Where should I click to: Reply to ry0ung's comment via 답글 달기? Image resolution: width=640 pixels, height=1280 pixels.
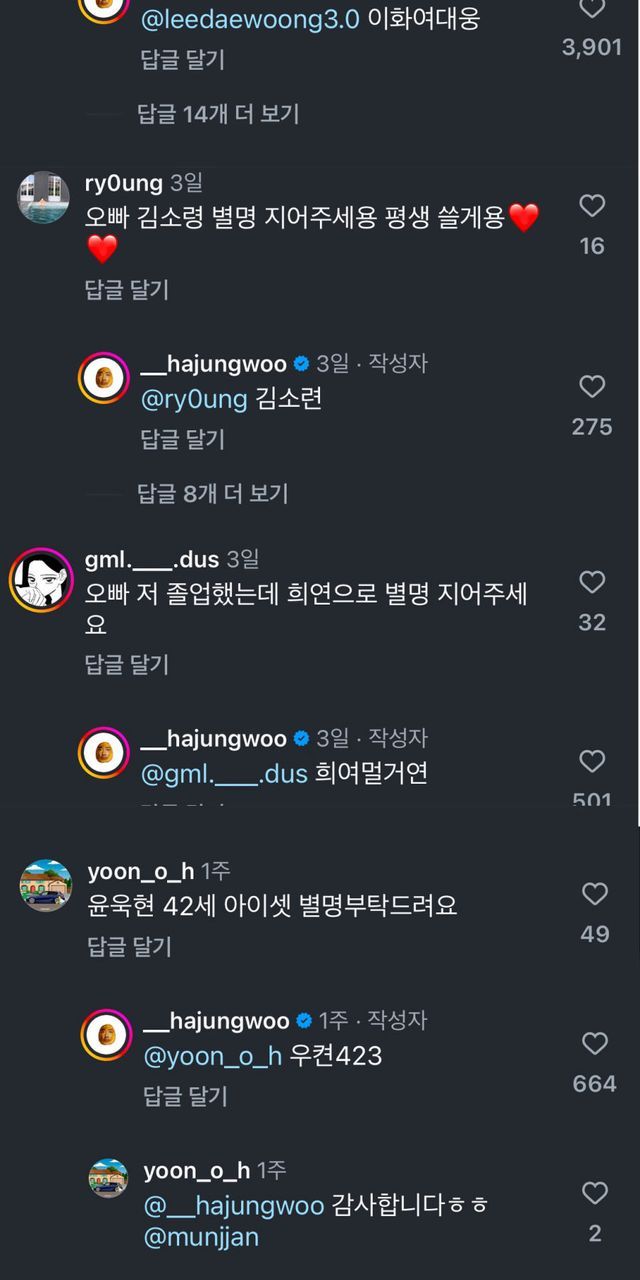pos(127,290)
